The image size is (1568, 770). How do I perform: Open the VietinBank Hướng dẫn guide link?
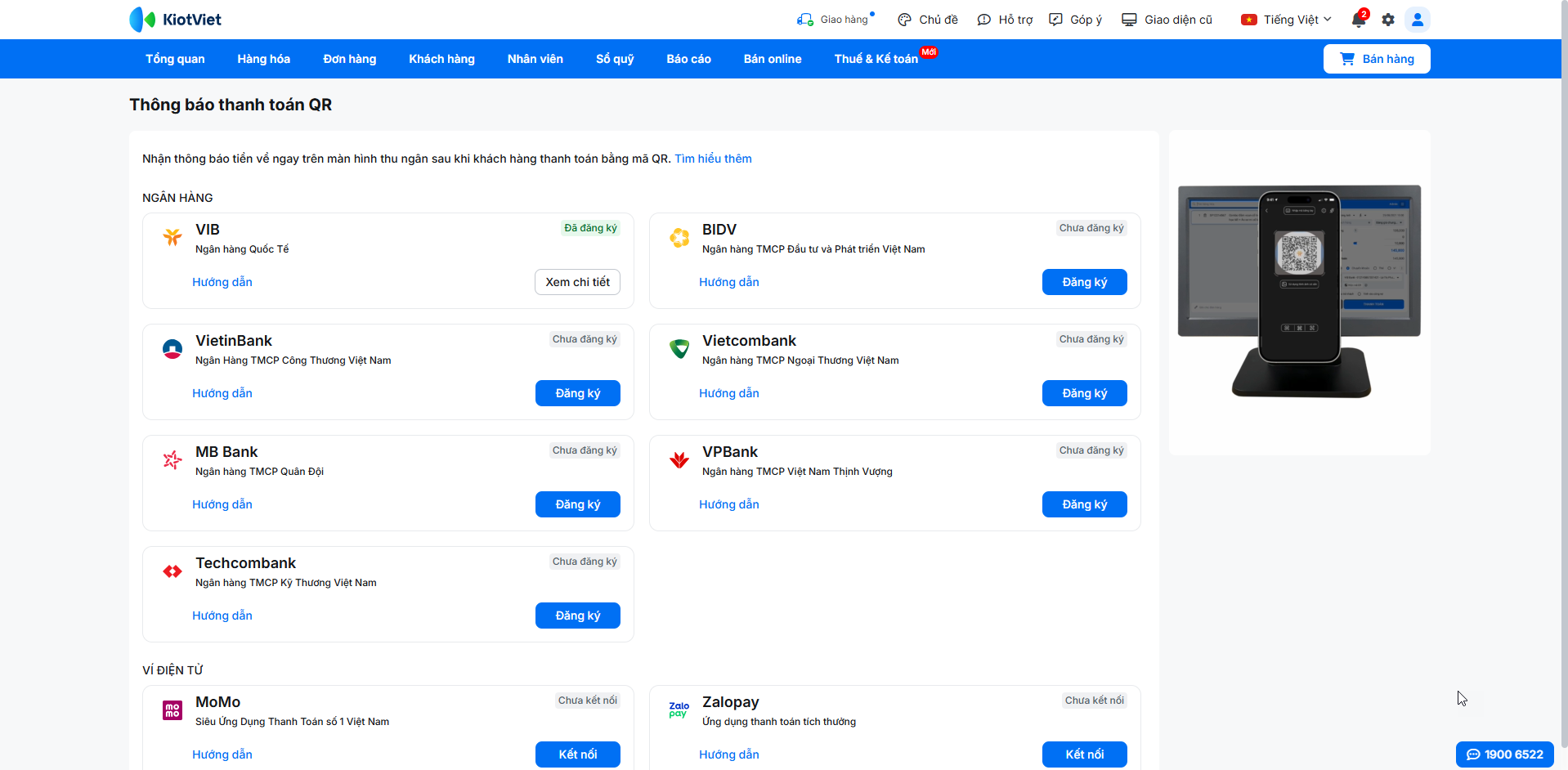[x=222, y=393]
